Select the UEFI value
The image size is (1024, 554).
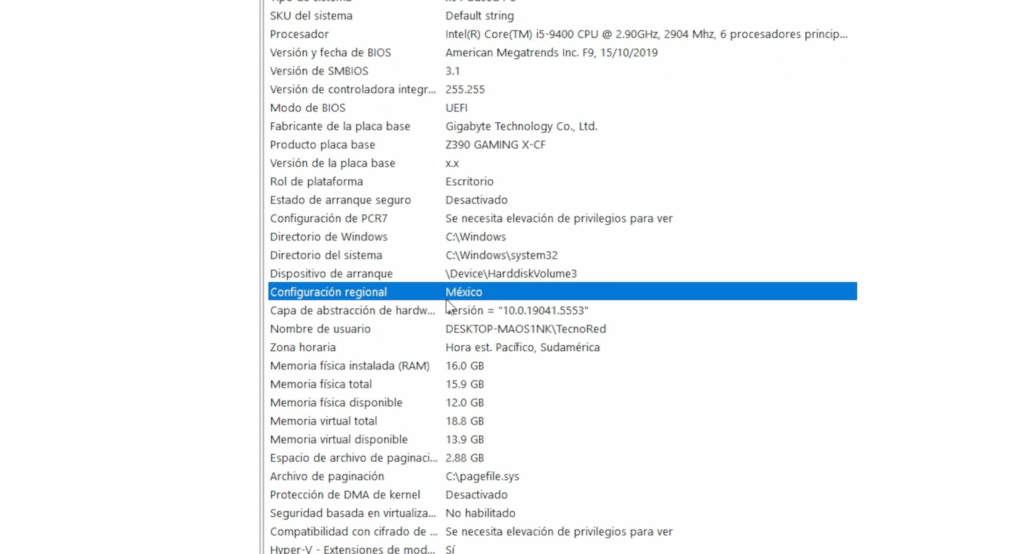456,107
